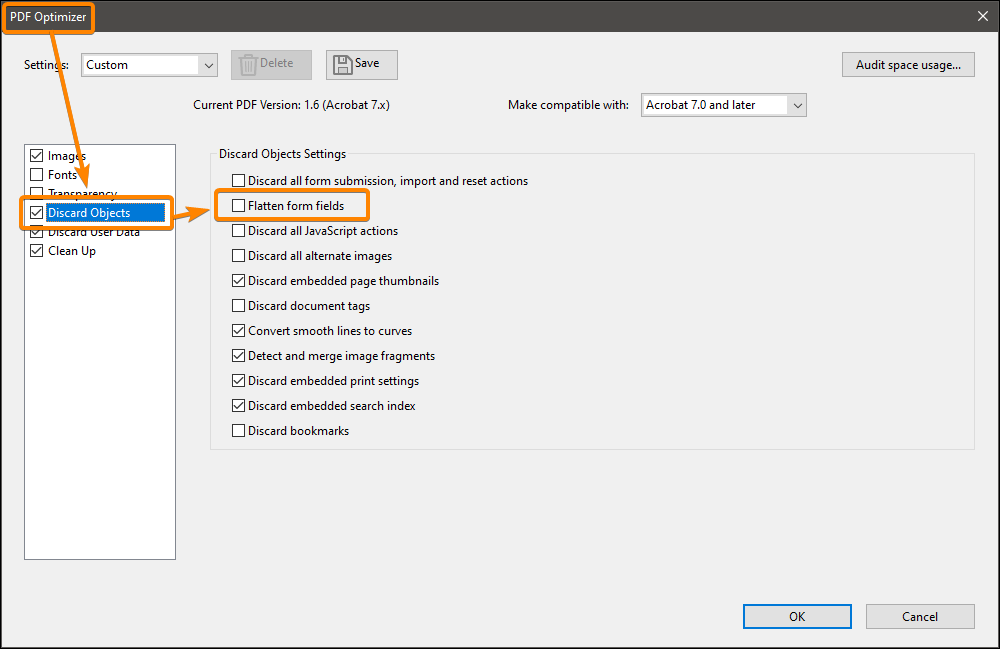Image resolution: width=1000 pixels, height=649 pixels.
Task: Open the Make compatible with dropdown
Action: point(722,104)
